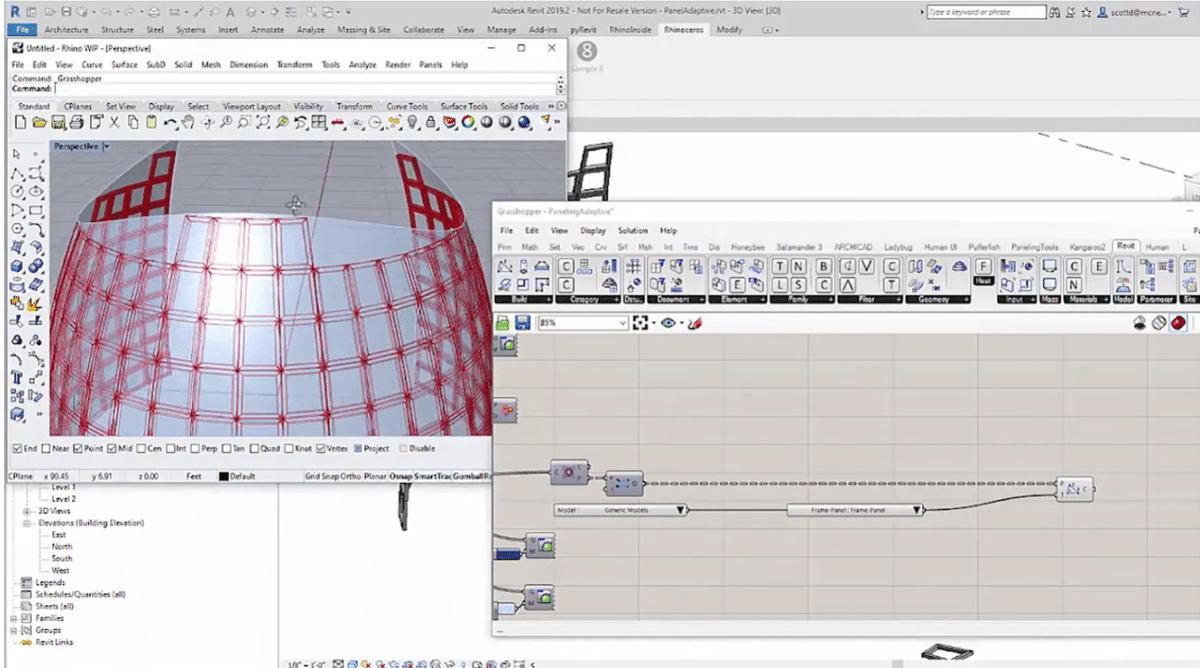Expand the 3D Views tree node
The image size is (1200, 668).
tap(27, 511)
